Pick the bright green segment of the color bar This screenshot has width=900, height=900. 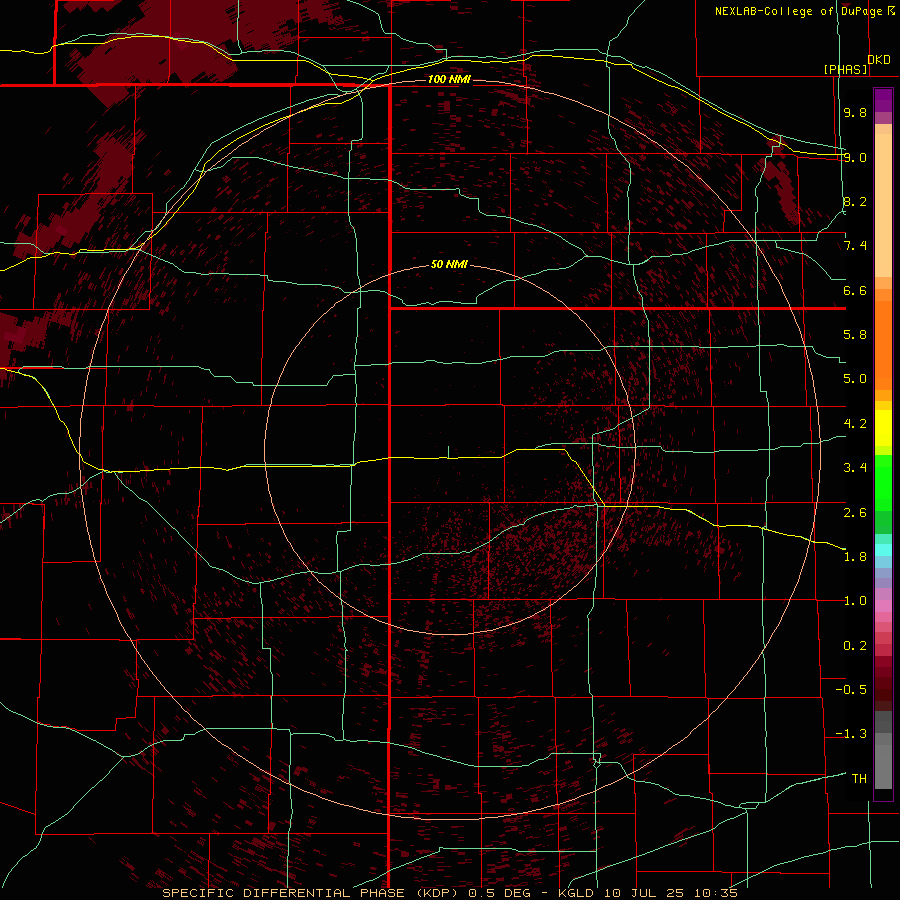point(883,483)
